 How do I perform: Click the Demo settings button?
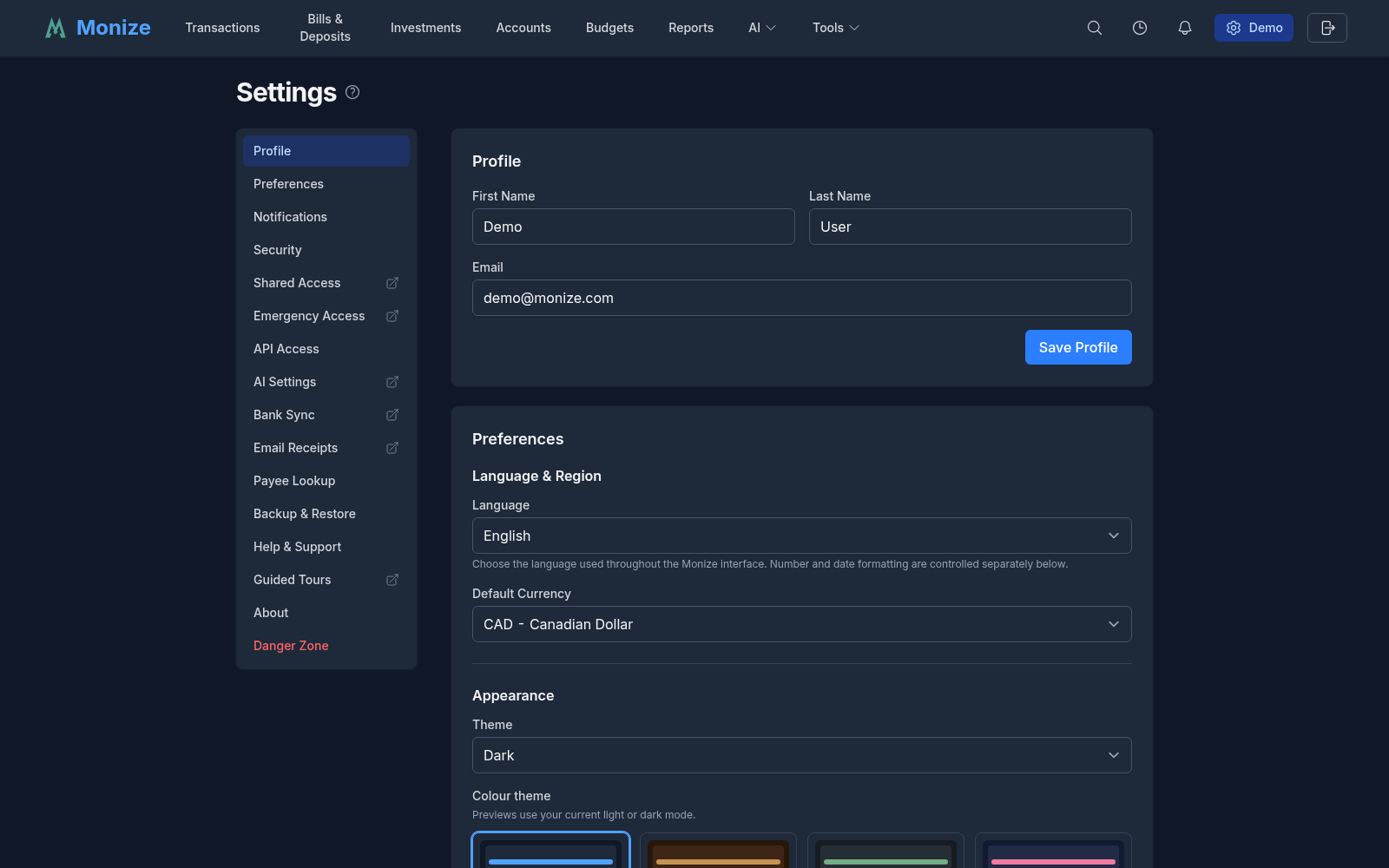[1254, 28]
